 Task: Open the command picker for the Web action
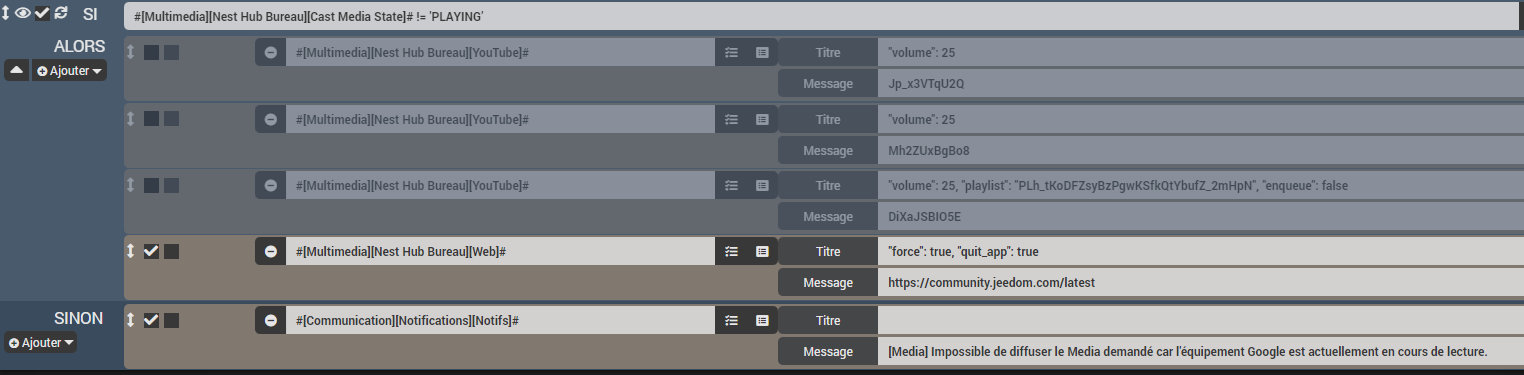click(x=762, y=251)
